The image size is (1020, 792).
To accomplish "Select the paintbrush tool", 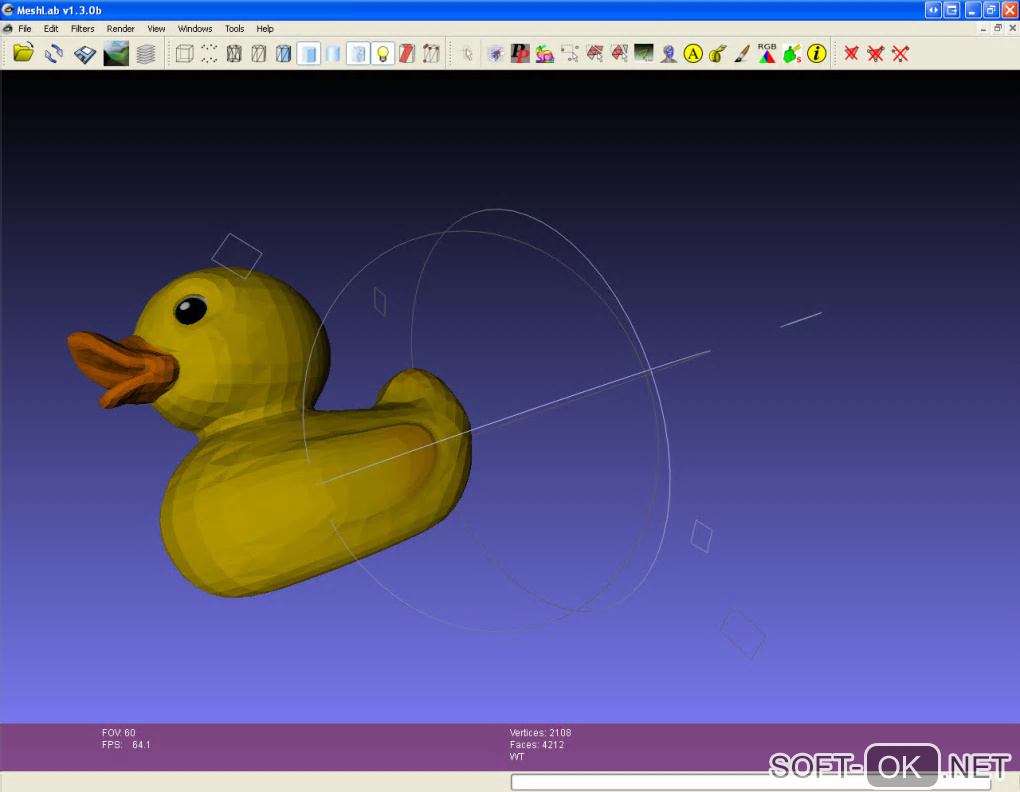I will 742,53.
